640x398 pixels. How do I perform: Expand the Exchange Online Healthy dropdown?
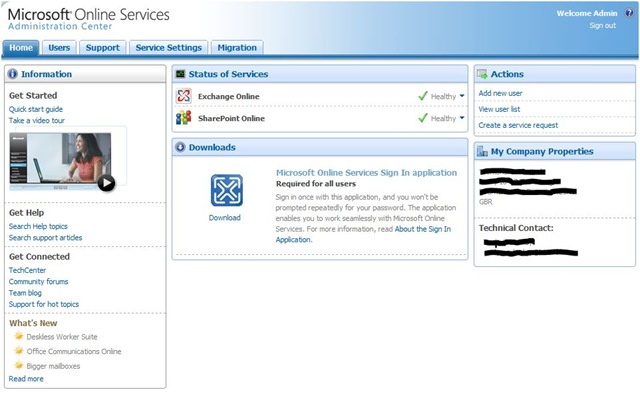click(x=462, y=96)
